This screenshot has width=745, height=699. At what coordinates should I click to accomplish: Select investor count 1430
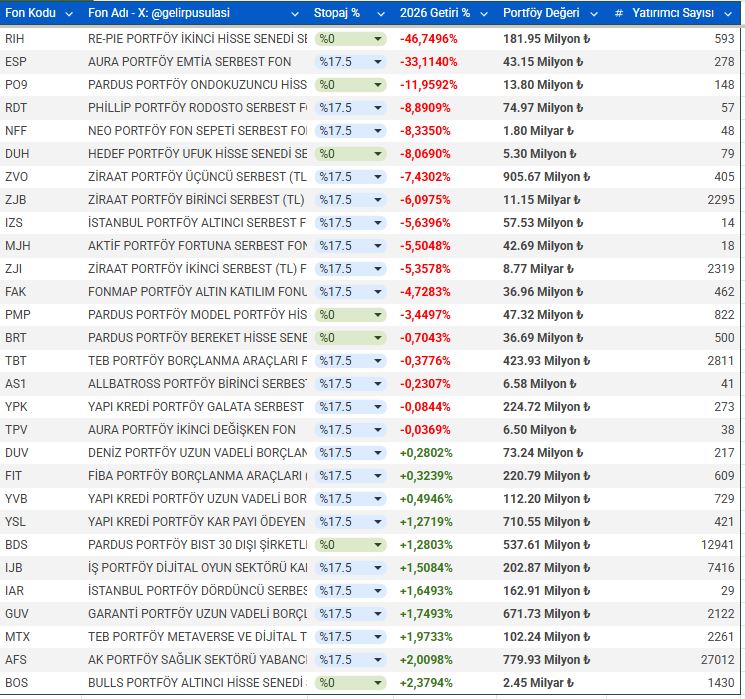[x=721, y=683]
